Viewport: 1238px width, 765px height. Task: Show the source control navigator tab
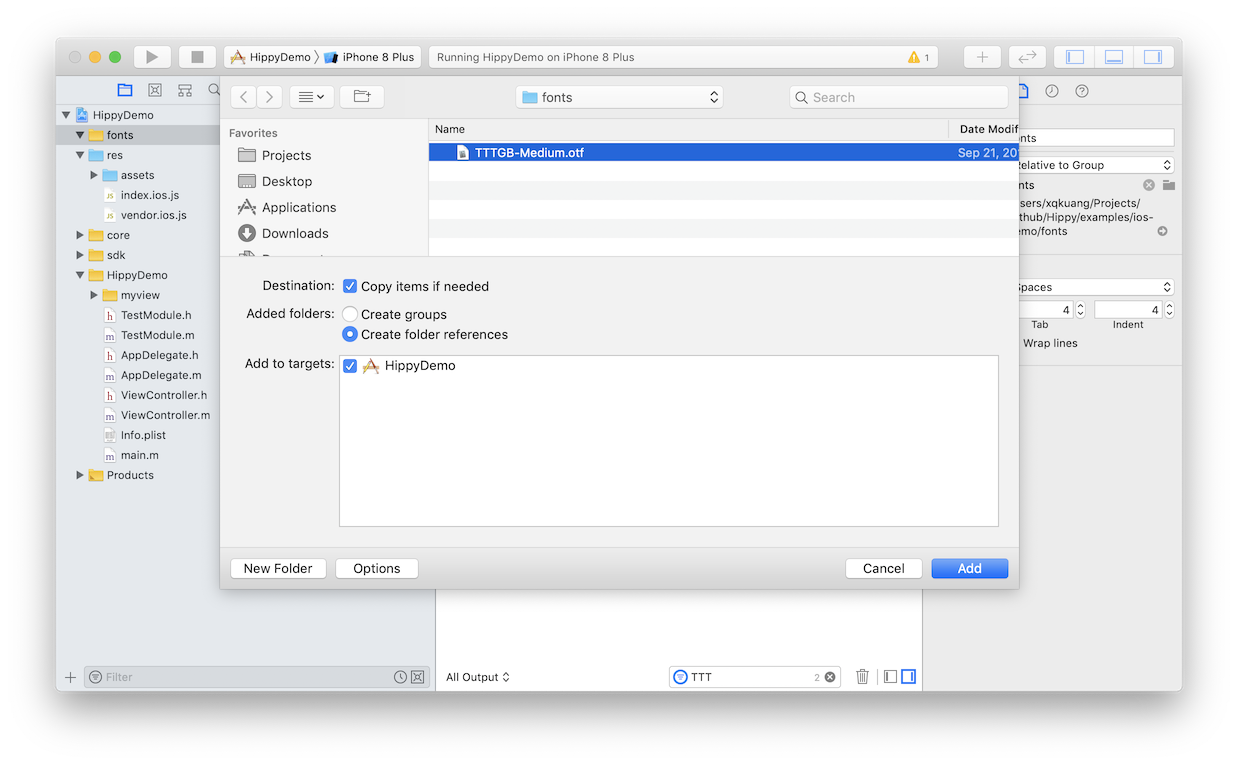pos(155,90)
